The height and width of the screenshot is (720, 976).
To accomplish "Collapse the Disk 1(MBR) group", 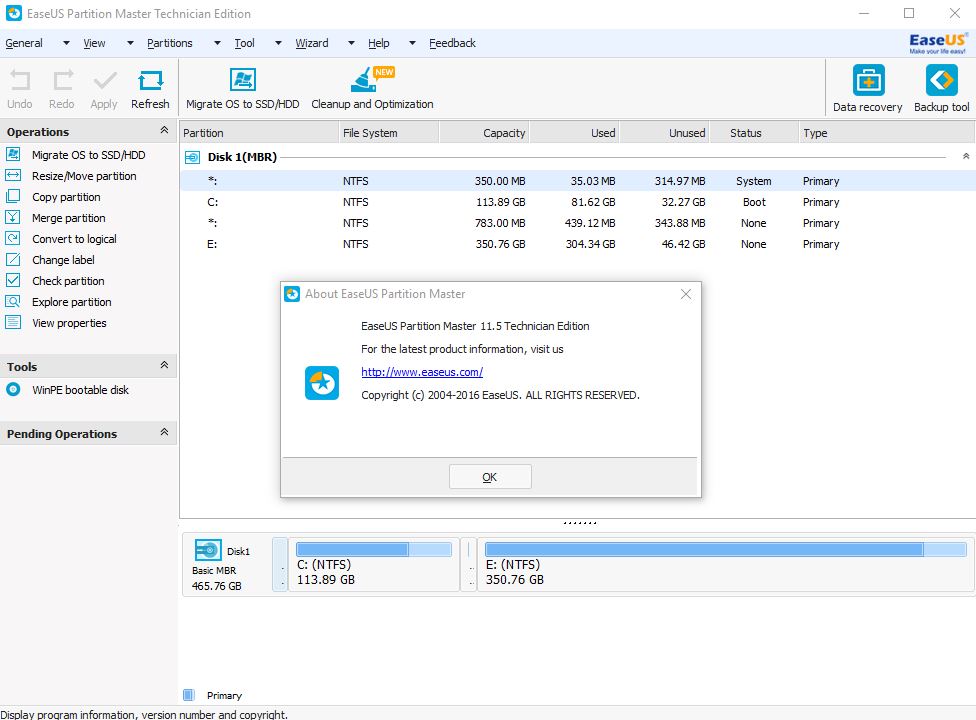I will (966, 156).
